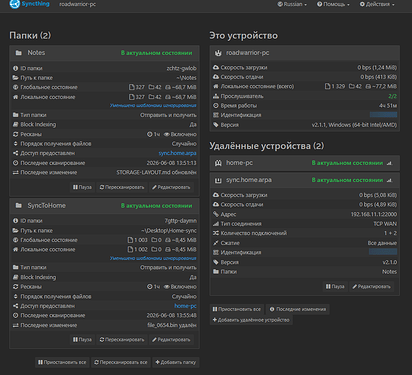
Task: Click the sync.home.arpa compression Сжатие icon
Action: tap(216, 243)
